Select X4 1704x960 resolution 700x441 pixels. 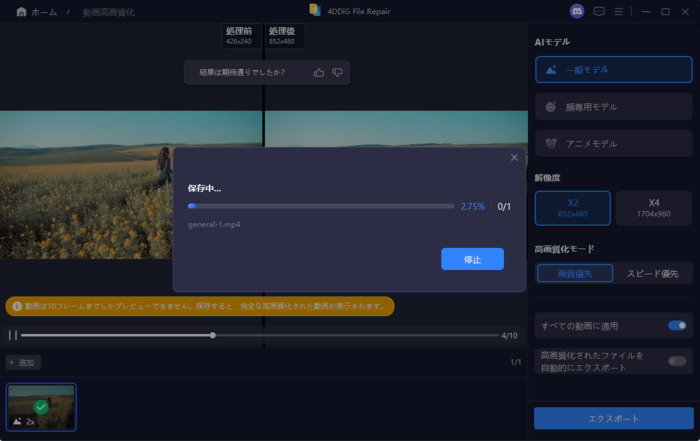pos(654,207)
